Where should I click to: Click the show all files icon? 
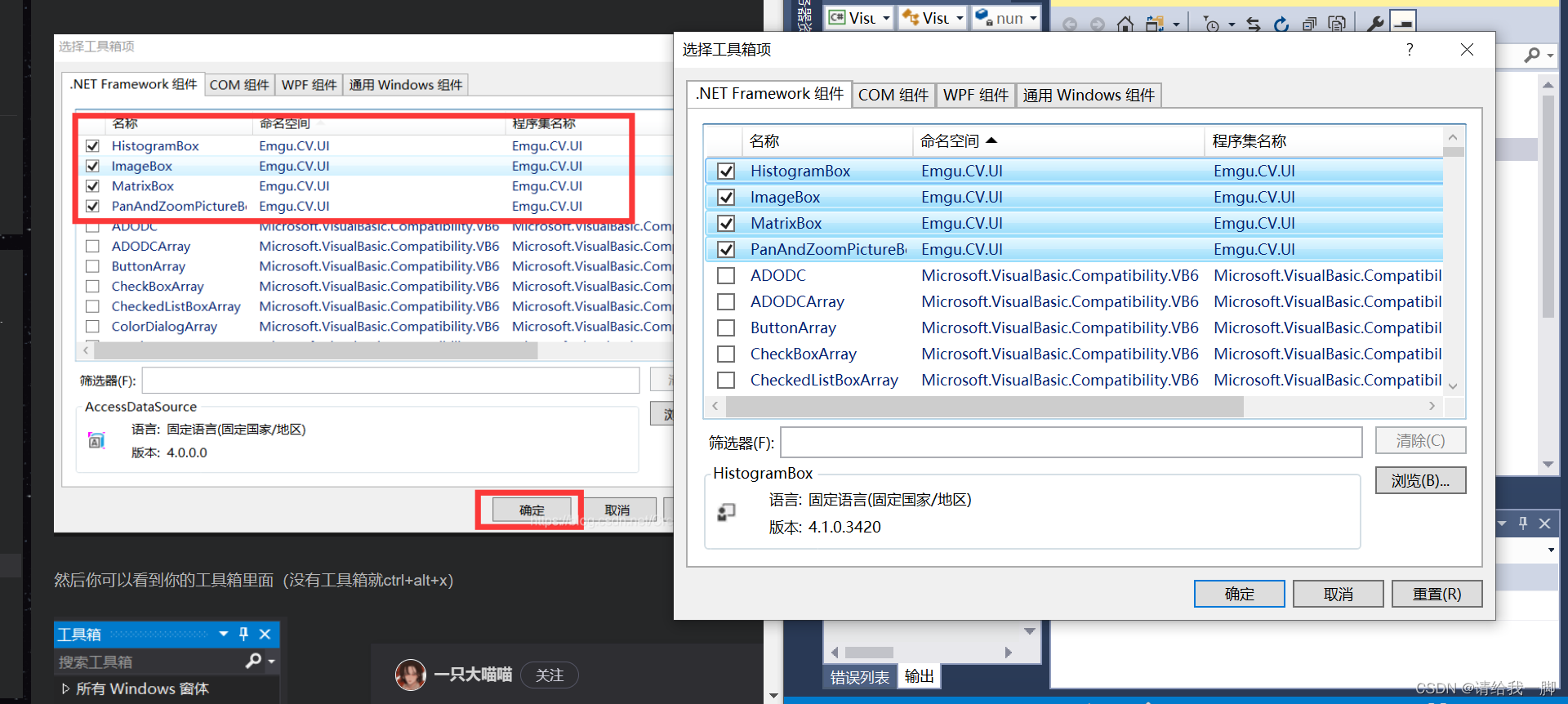(x=1337, y=24)
